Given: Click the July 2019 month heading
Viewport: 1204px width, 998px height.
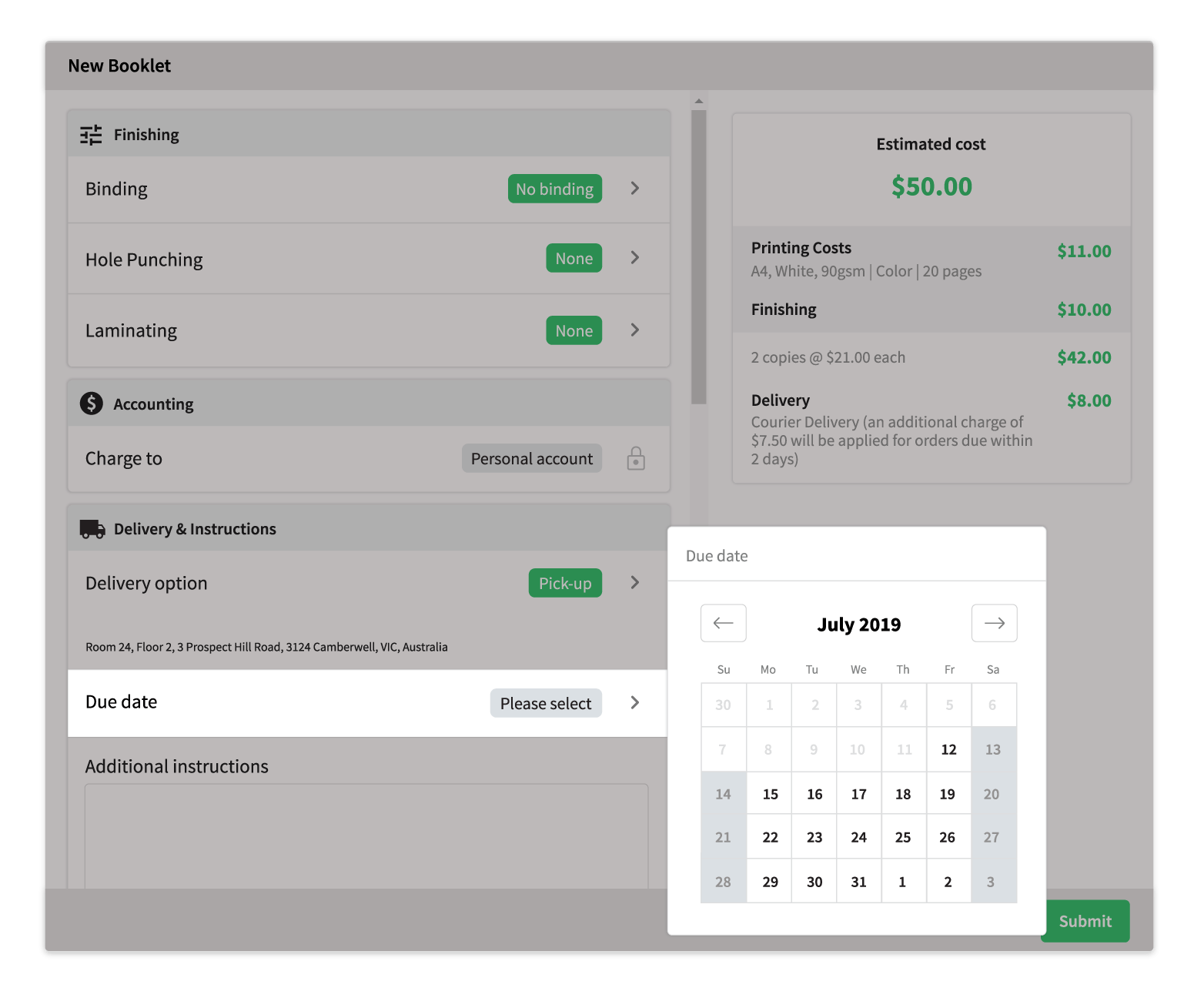Looking at the screenshot, I should [859, 624].
